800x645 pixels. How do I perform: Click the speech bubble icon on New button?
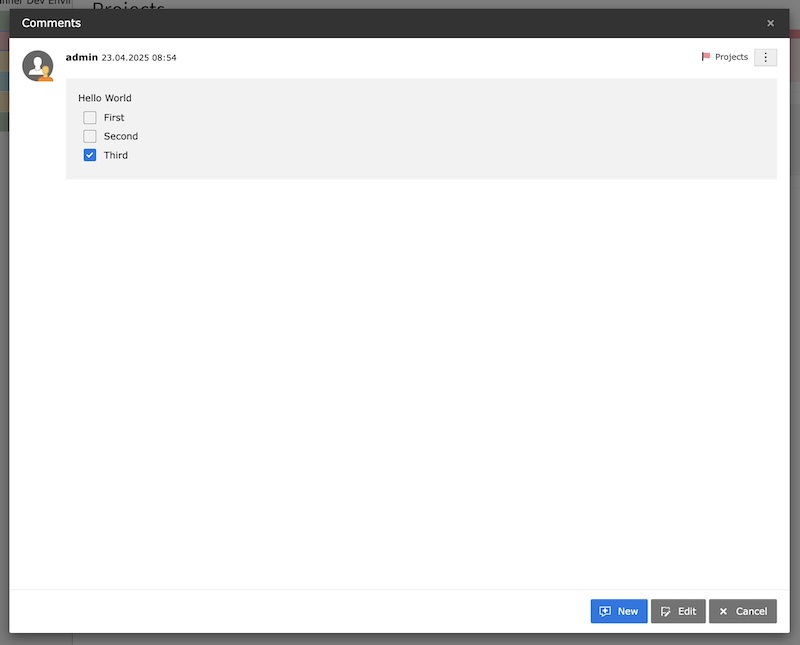point(605,611)
